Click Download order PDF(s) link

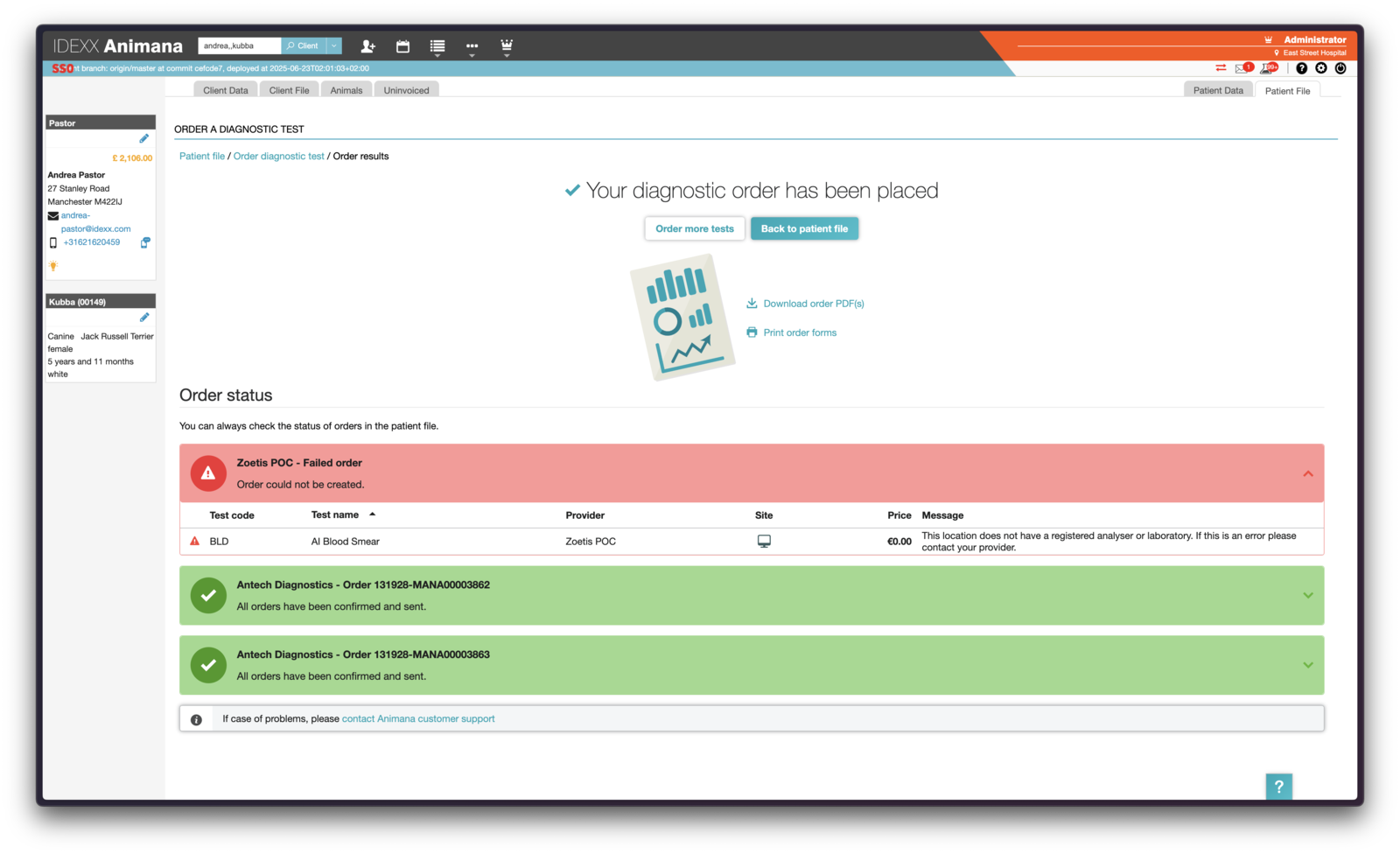pos(814,304)
